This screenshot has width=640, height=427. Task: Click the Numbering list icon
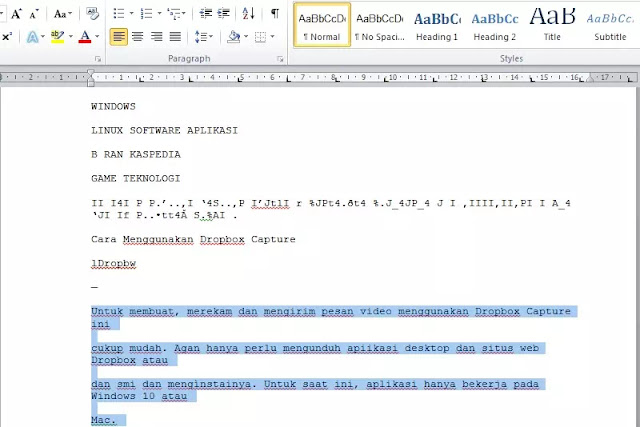point(147,13)
